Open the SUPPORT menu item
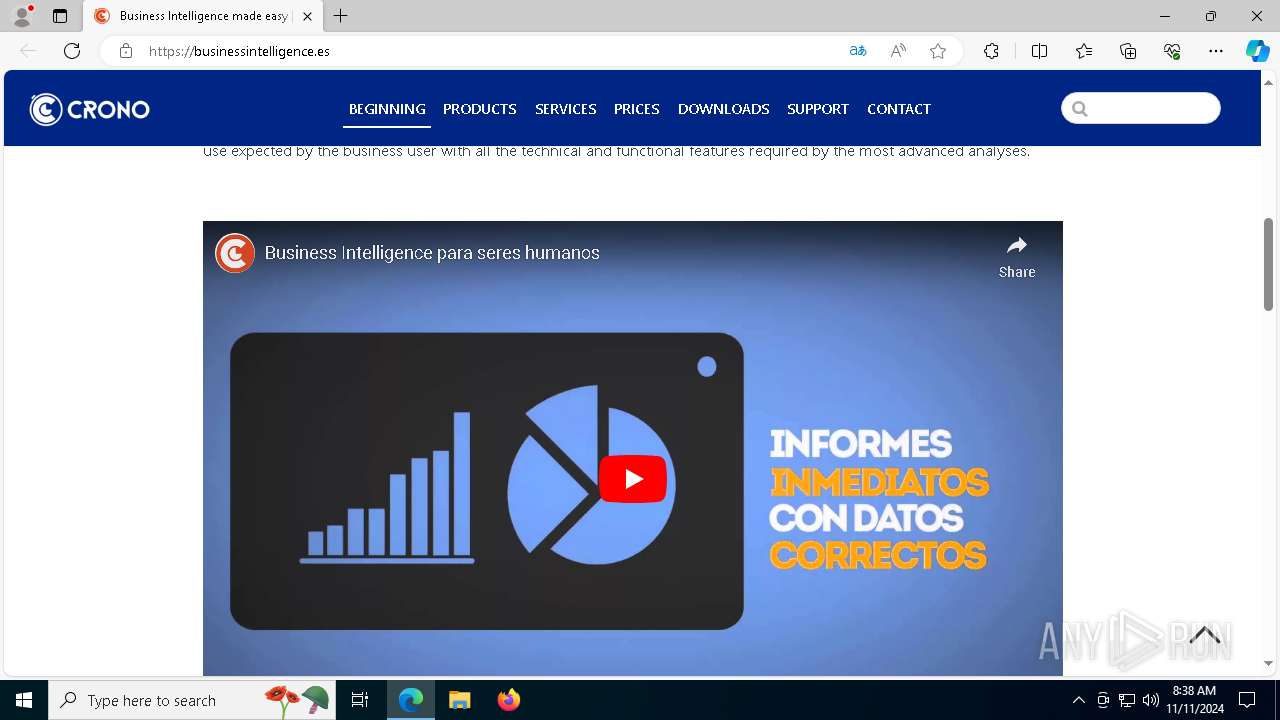The height and width of the screenshot is (720, 1280). click(x=818, y=109)
